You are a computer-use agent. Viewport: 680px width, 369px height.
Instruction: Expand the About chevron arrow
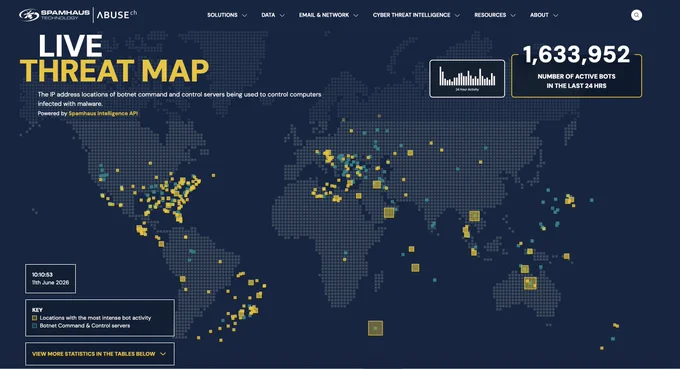pyautogui.click(x=556, y=16)
